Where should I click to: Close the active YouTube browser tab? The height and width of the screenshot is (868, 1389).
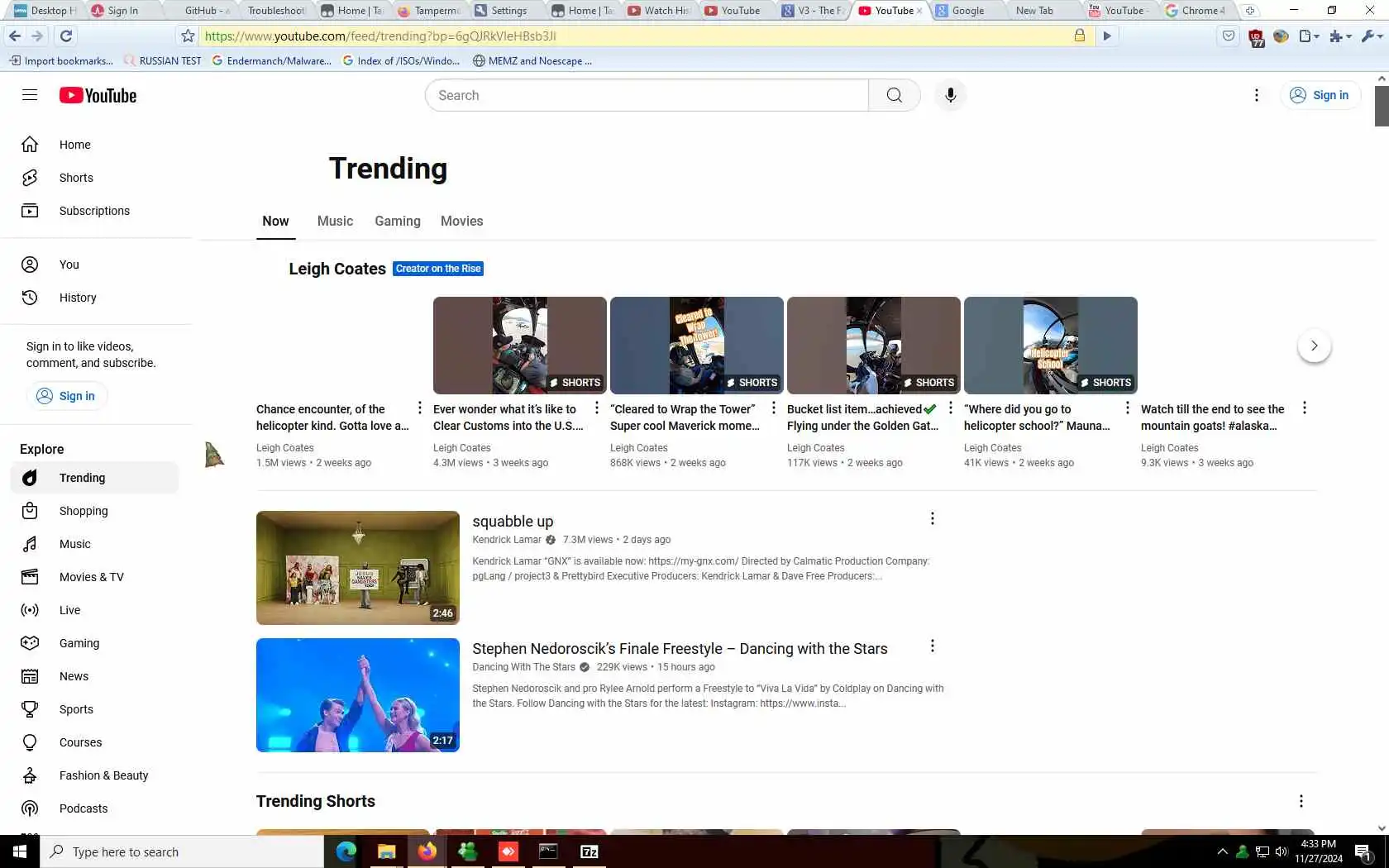pyautogui.click(x=919, y=11)
